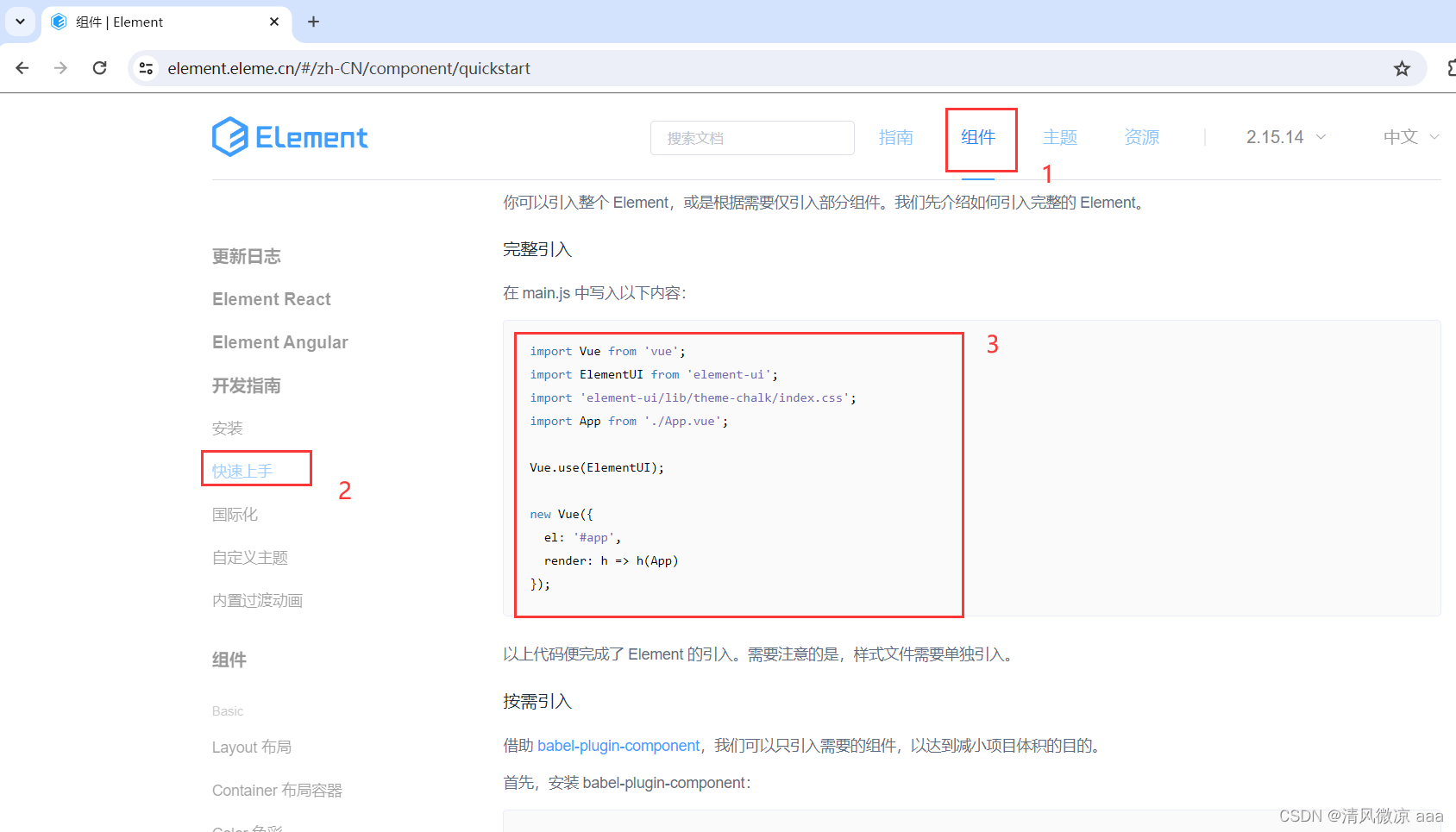Click the sentence starting 以上代码便完成了
Viewport: 1456px width, 832px height.
pos(759,654)
